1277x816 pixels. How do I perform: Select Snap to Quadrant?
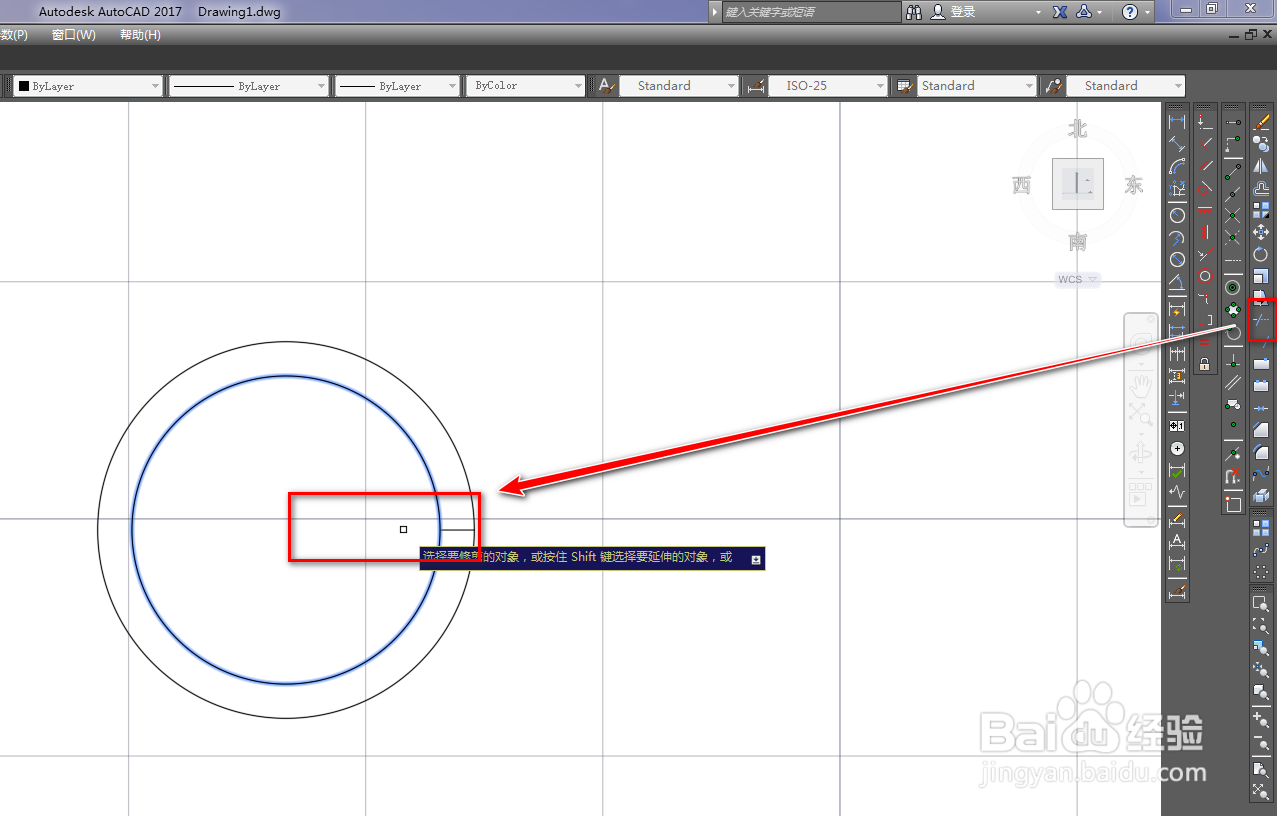[x=1233, y=308]
